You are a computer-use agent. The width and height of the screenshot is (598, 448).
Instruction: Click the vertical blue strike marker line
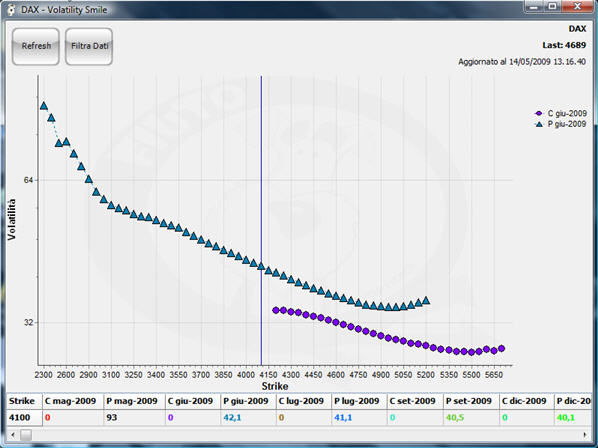point(261,221)
